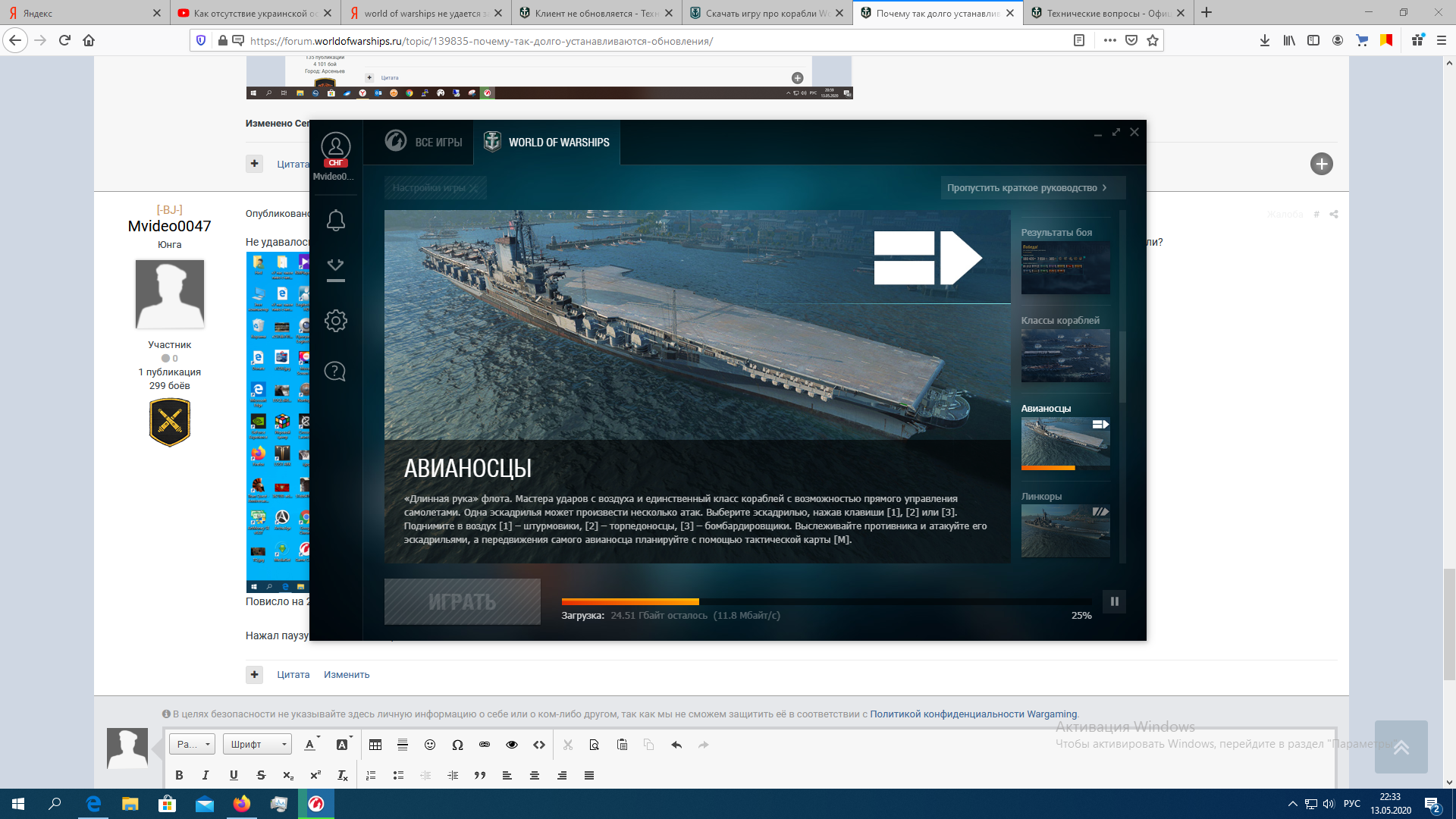Open Firefox from Windows taskbar

point(242,804)
